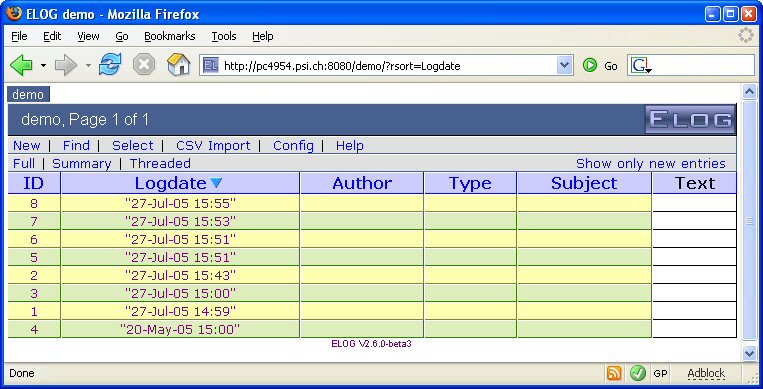The height and width of the screenshot is (389, 763).
Task: Expand the address bar URL dropdown
Action: [564, 65]
